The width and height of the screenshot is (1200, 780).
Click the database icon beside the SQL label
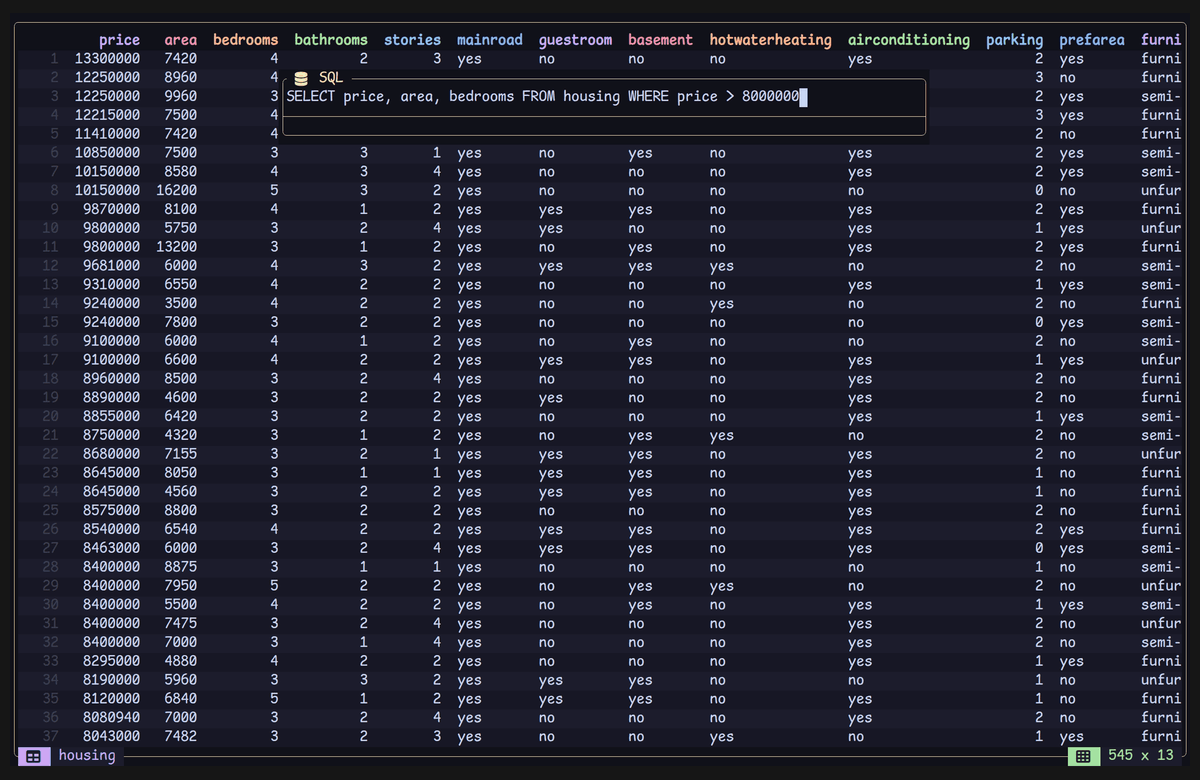point(301,77)
